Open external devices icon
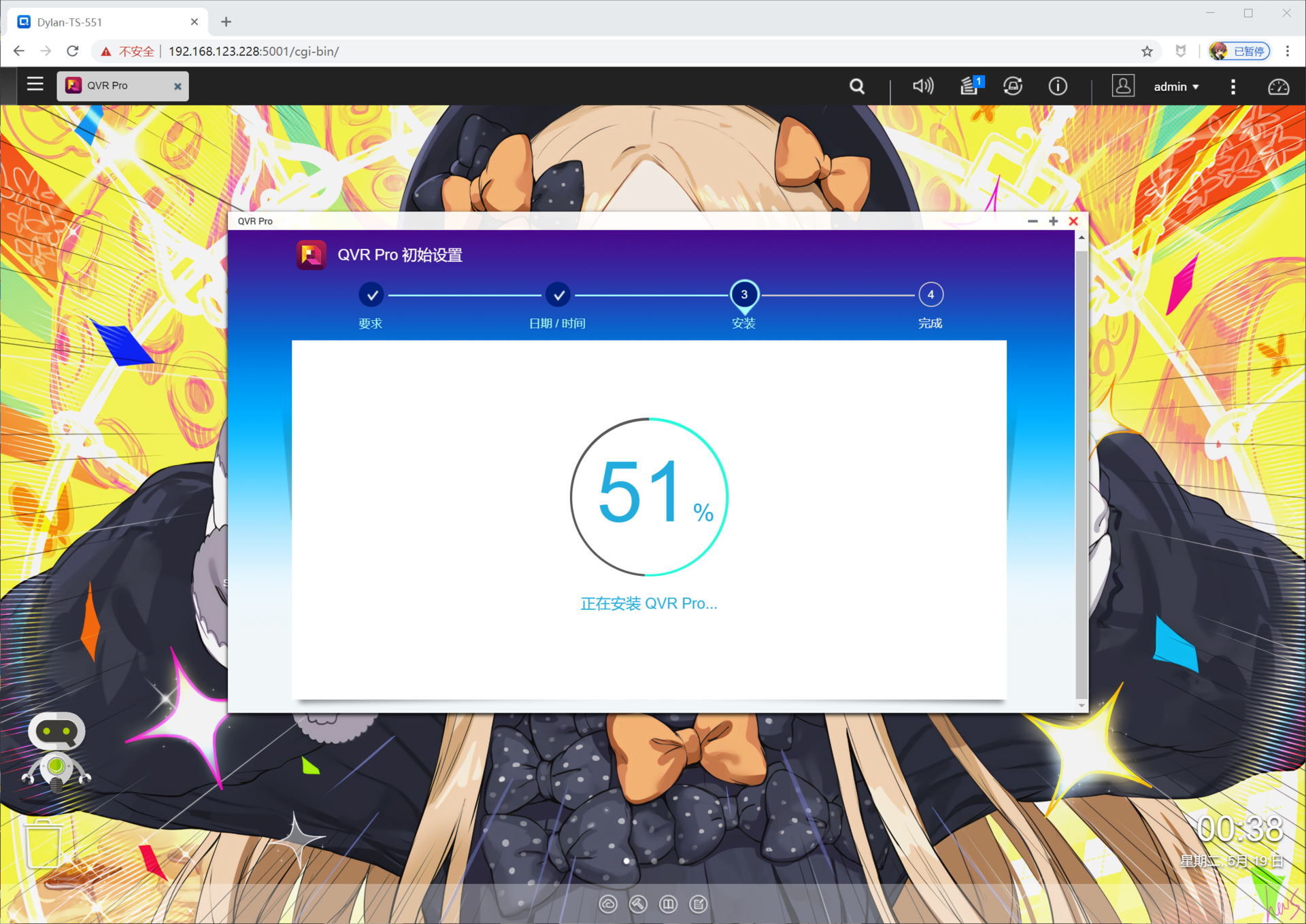 1013,86
